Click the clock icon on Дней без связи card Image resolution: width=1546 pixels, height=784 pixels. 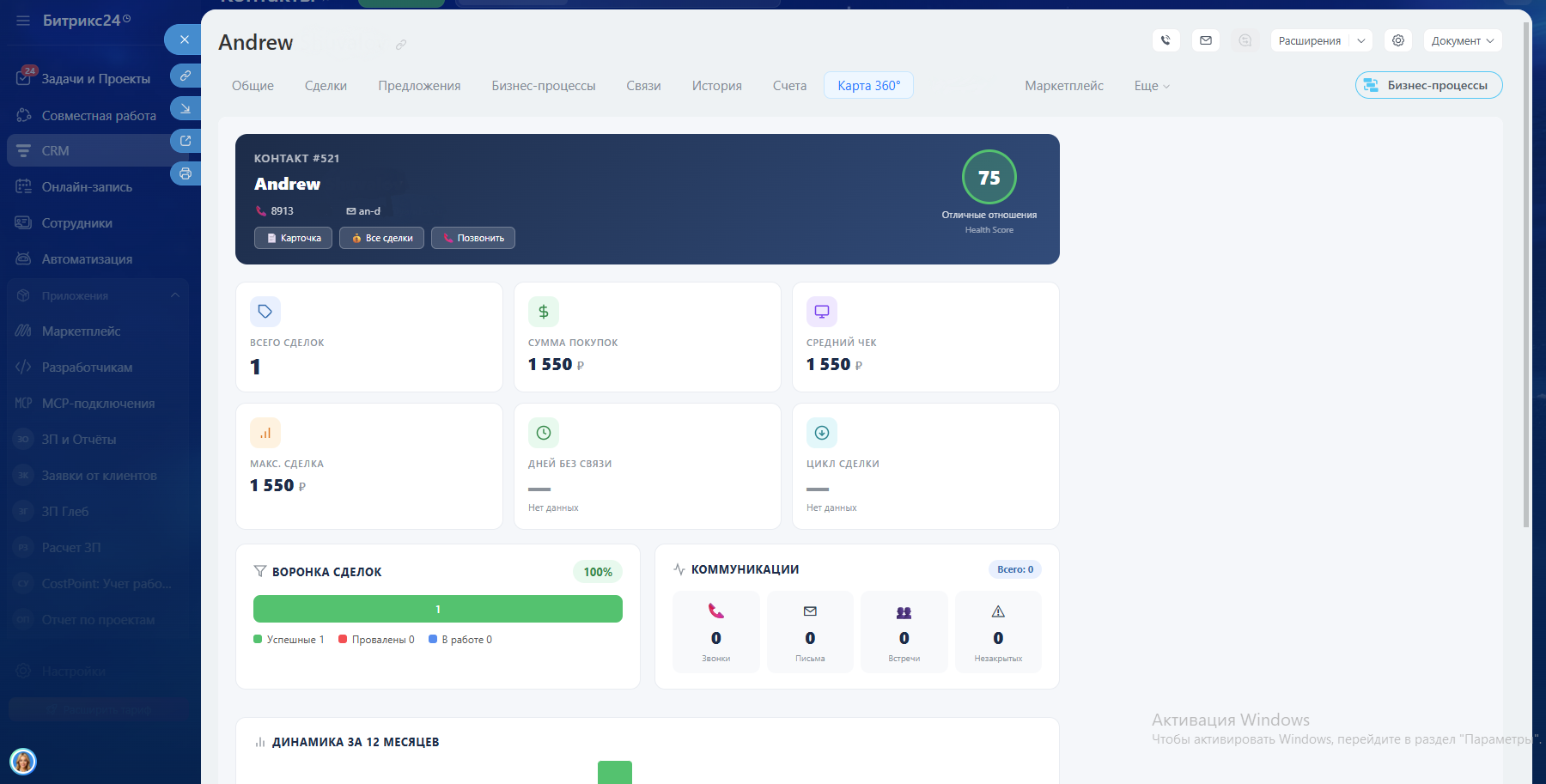point(544,433)
